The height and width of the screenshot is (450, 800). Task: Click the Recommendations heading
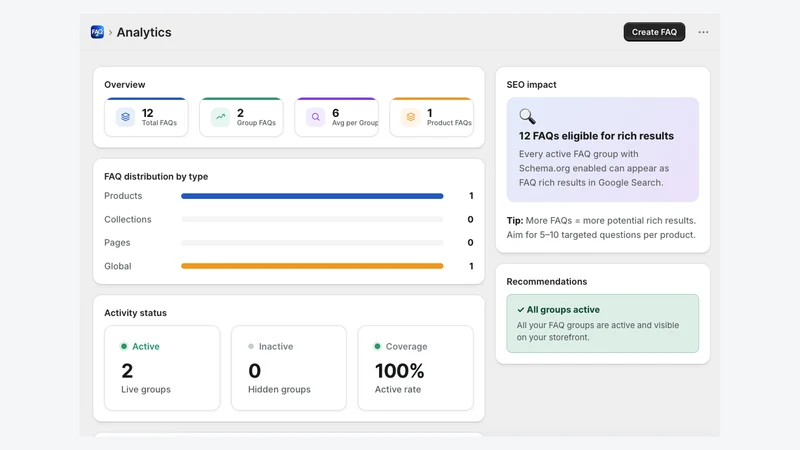tap(546, 282)
